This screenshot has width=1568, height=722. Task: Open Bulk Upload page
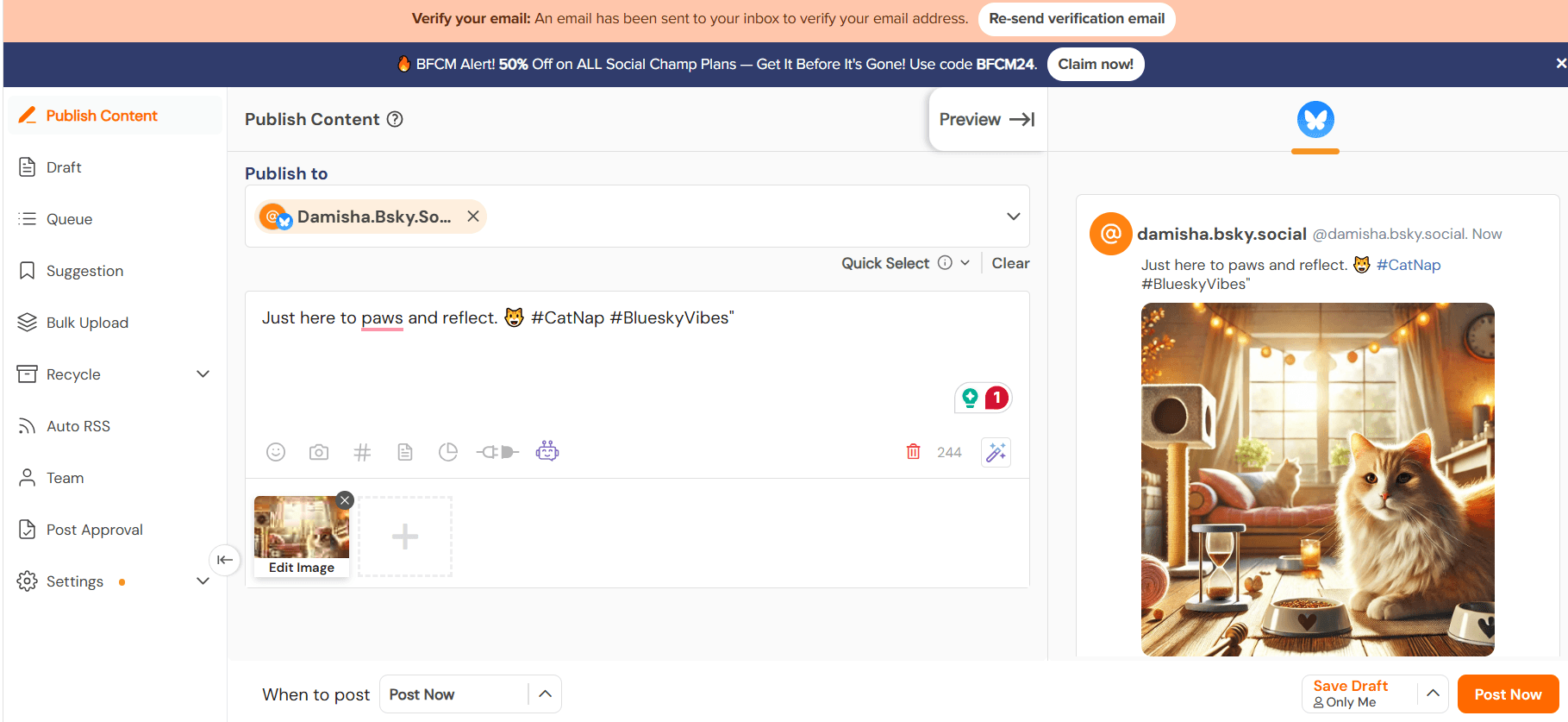click(115, 323)
